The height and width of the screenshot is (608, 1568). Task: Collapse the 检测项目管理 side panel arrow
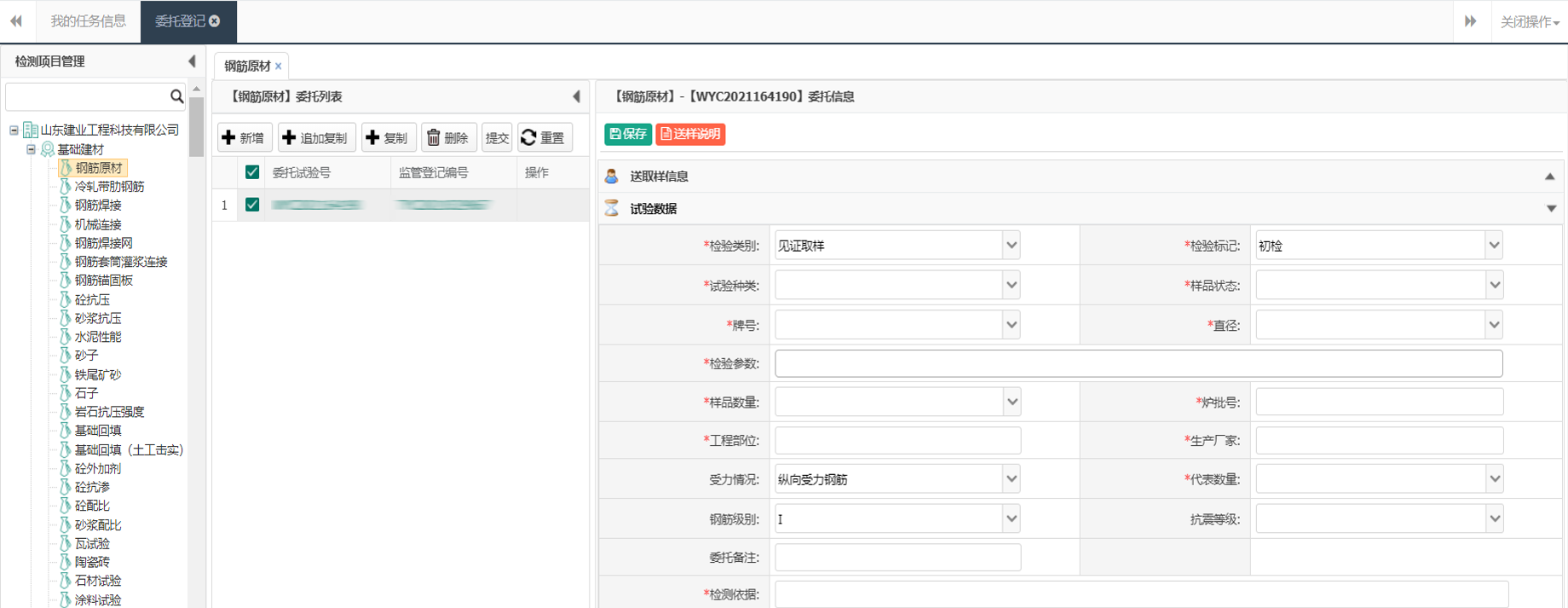pos(192,61)
